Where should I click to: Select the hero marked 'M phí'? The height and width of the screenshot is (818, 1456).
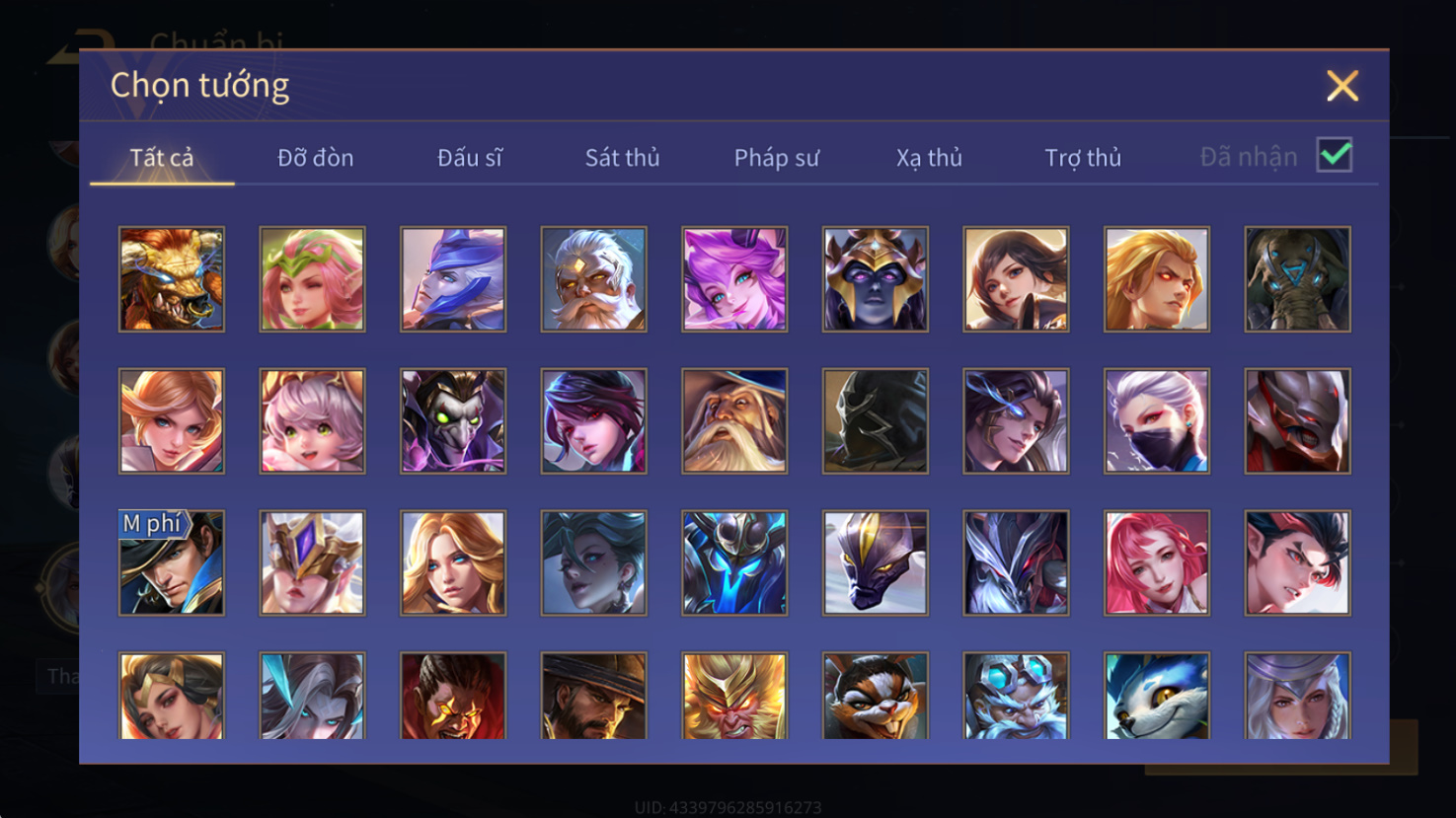click(x=172, y=563)
